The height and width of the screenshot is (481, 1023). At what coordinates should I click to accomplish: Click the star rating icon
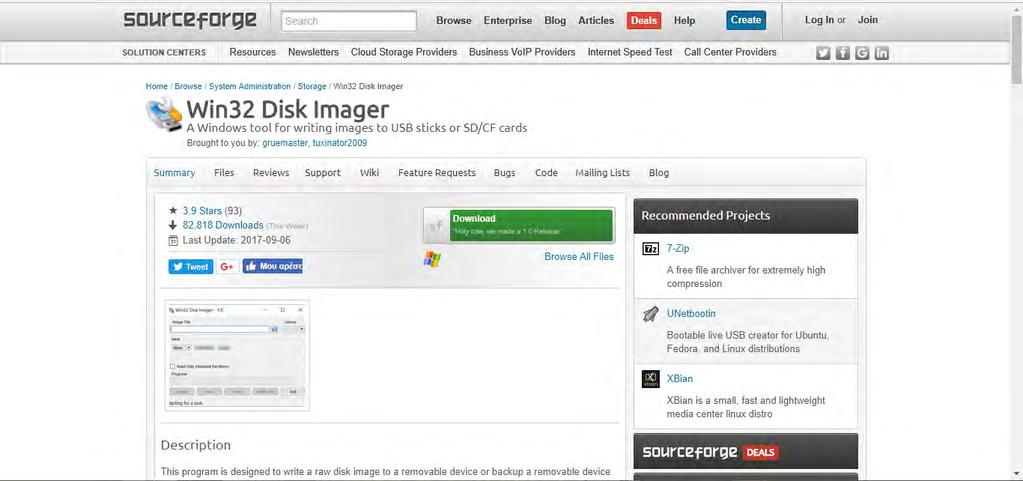click(173, 210)
